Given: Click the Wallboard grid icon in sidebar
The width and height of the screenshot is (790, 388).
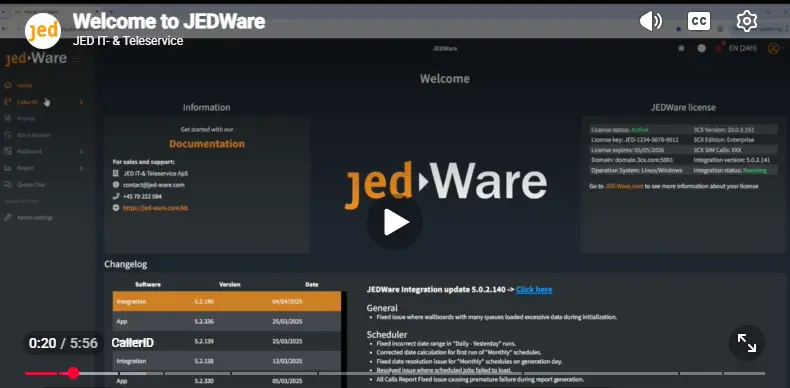Looking at the screenshot, I should pyautogui.click(x=8, y=151).
